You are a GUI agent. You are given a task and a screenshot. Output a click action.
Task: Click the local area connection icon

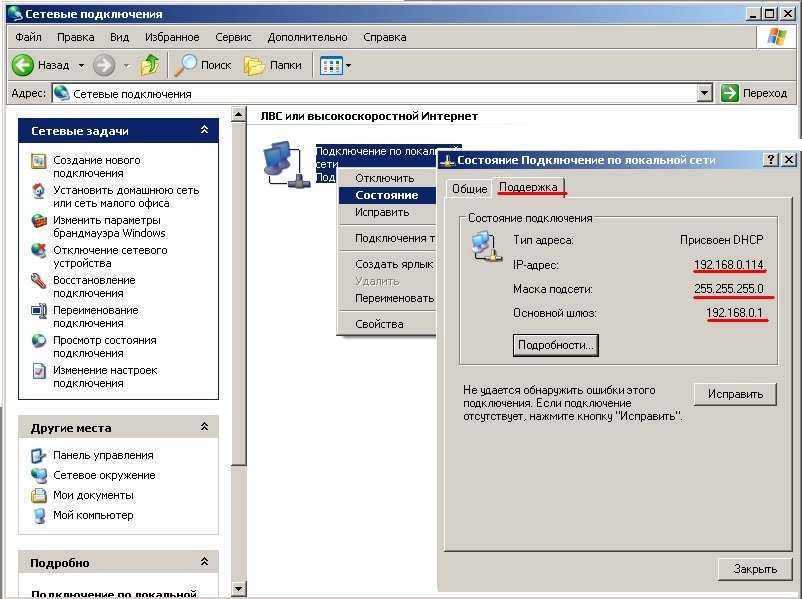284,161
